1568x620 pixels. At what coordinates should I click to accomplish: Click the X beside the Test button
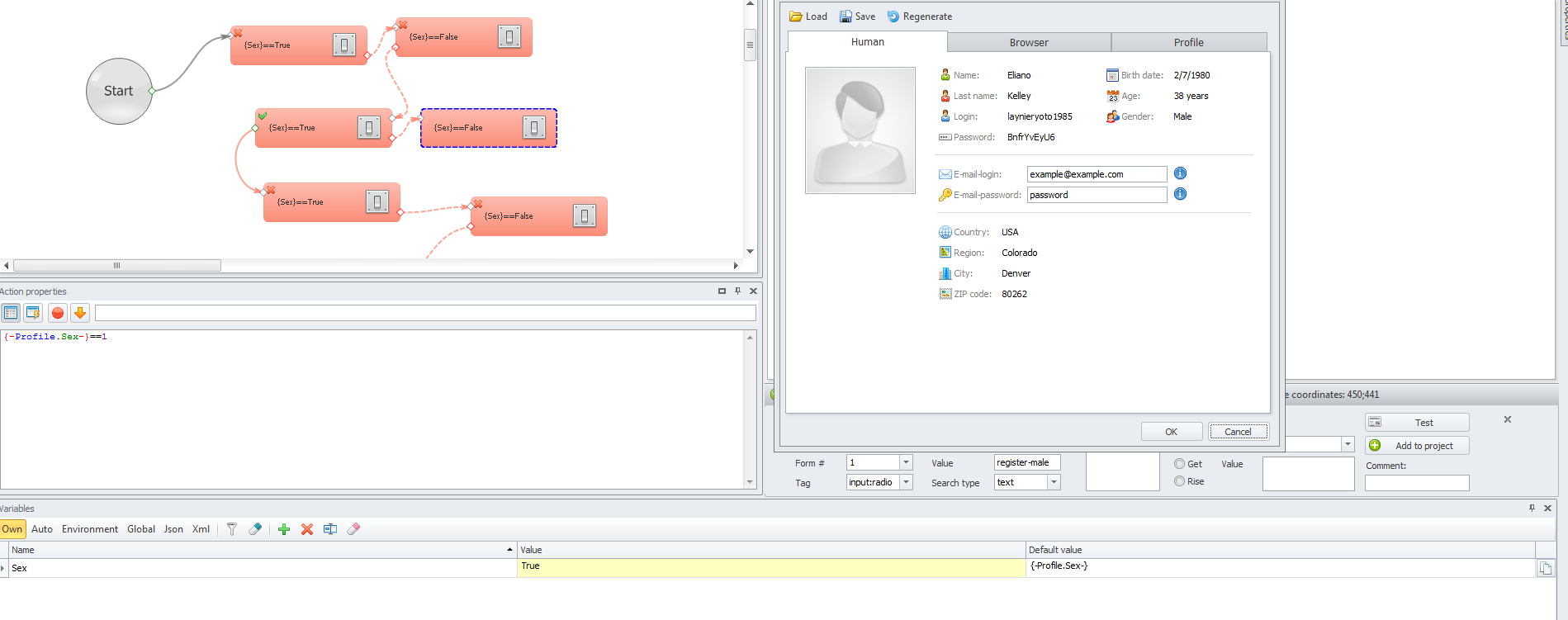(1508, 419)
